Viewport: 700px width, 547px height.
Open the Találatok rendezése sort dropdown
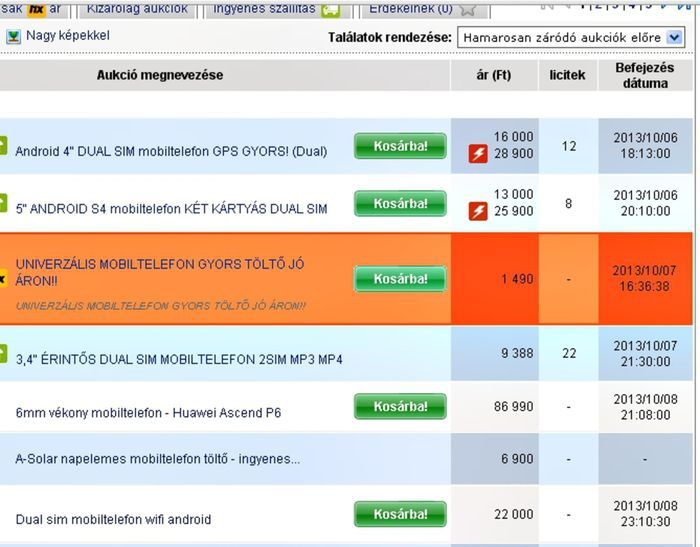pos(571,38)
